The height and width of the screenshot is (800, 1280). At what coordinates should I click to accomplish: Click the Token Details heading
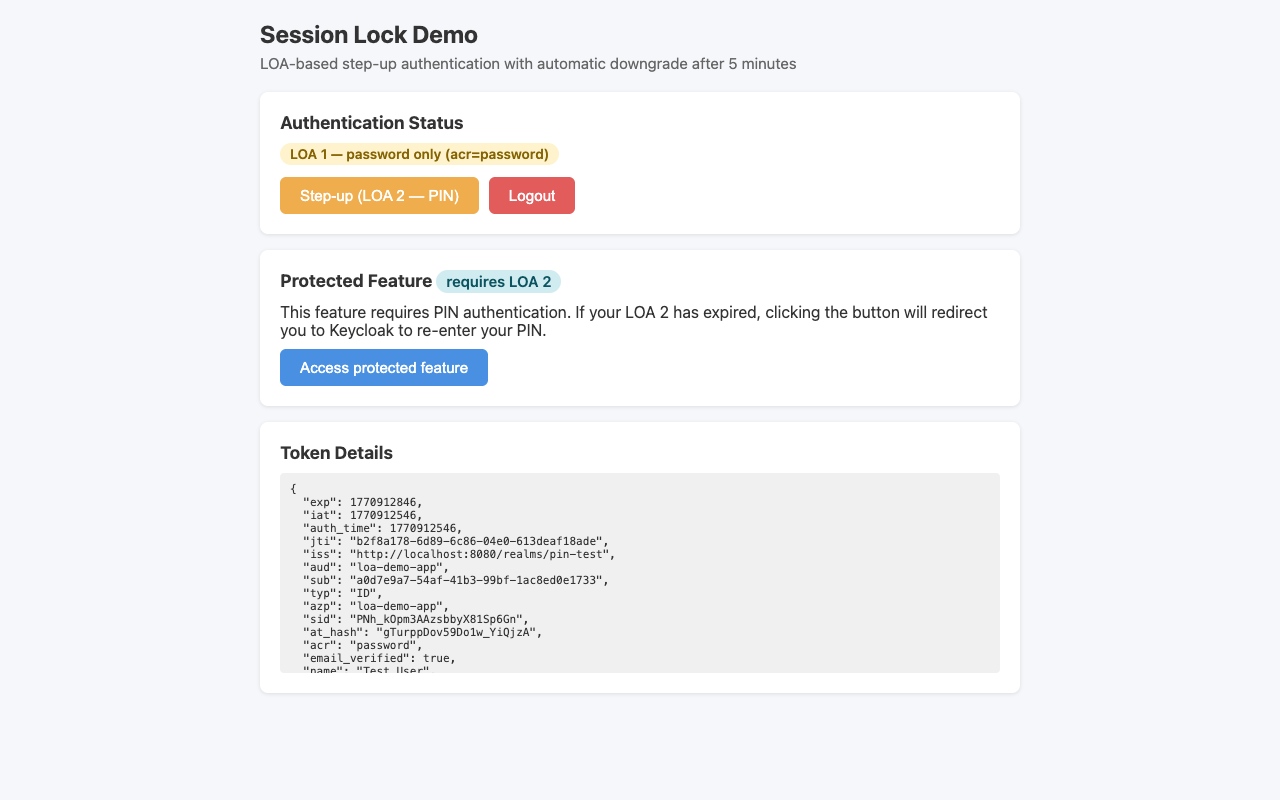(x=336, y=453)
